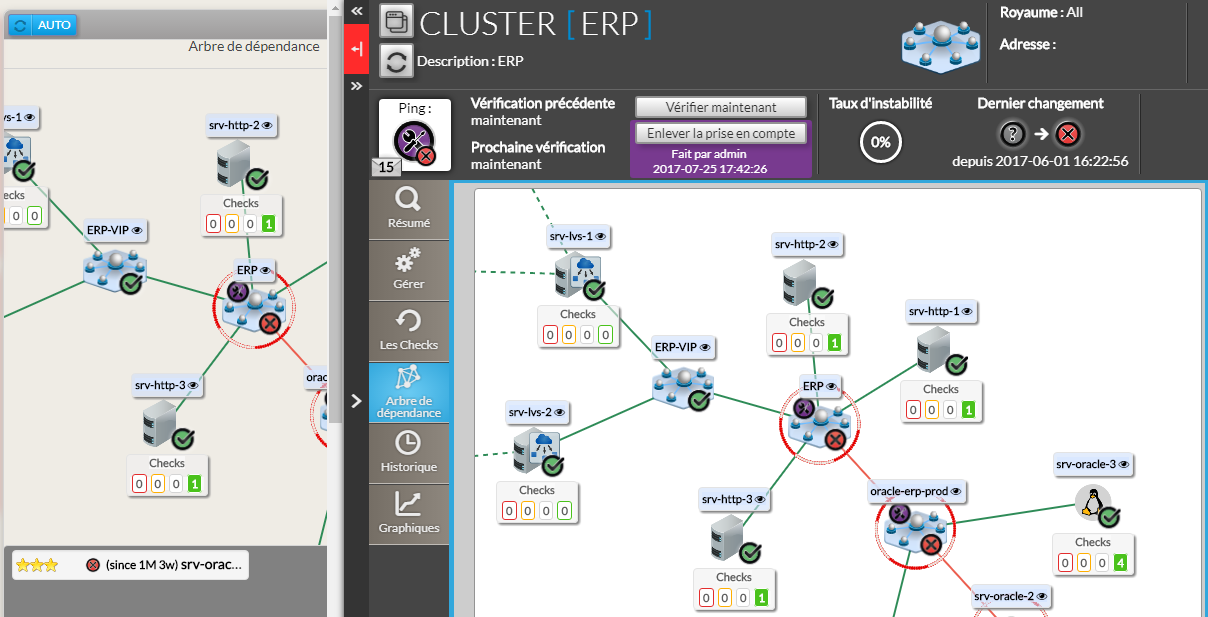1208x617 pixels.
Task: Click the double left chevron expander
Action: [x=356, y=10]
